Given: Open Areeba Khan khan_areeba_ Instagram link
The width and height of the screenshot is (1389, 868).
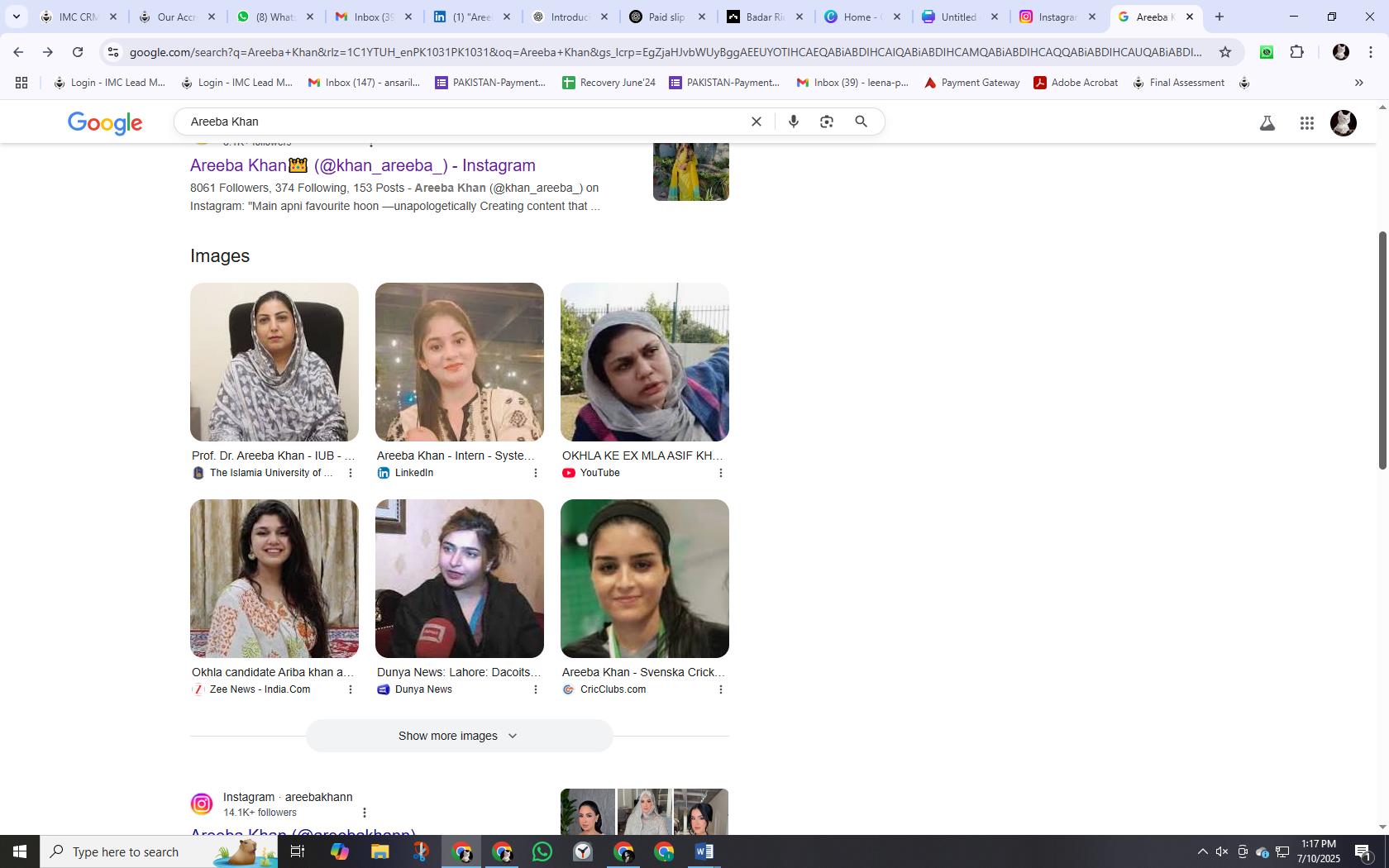Looking at the screenshot, I should pos(363,165).
